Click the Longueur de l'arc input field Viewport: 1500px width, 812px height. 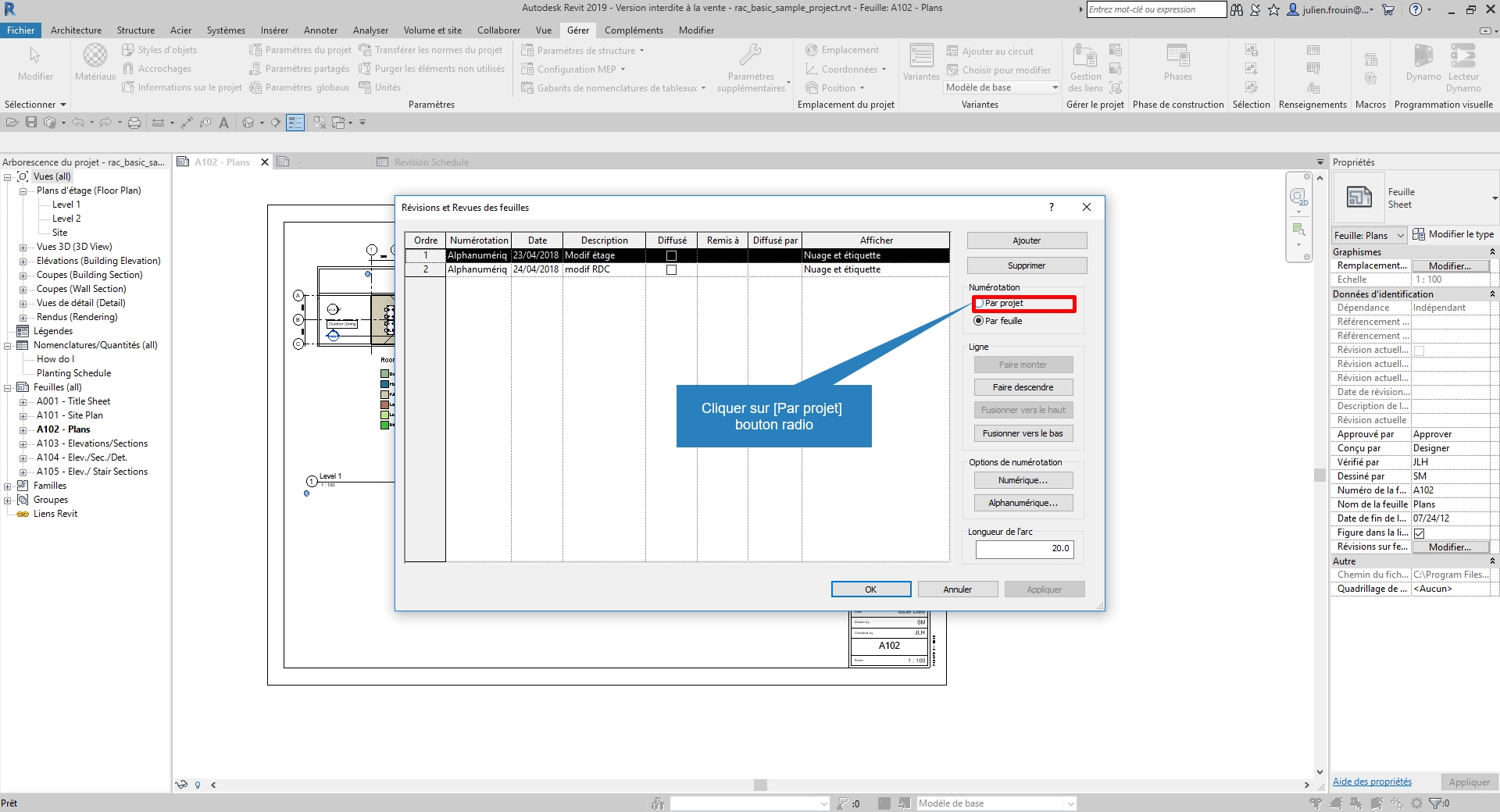1024,549
